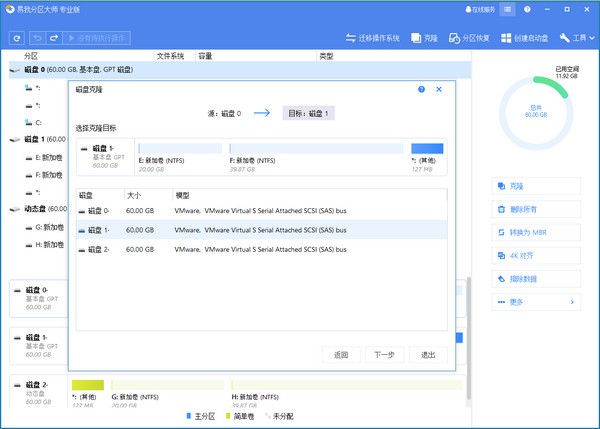This screenshot has height=429, width=600.
Task: Expand the 更多 options in the right panel
Action: tap(536, 301)
